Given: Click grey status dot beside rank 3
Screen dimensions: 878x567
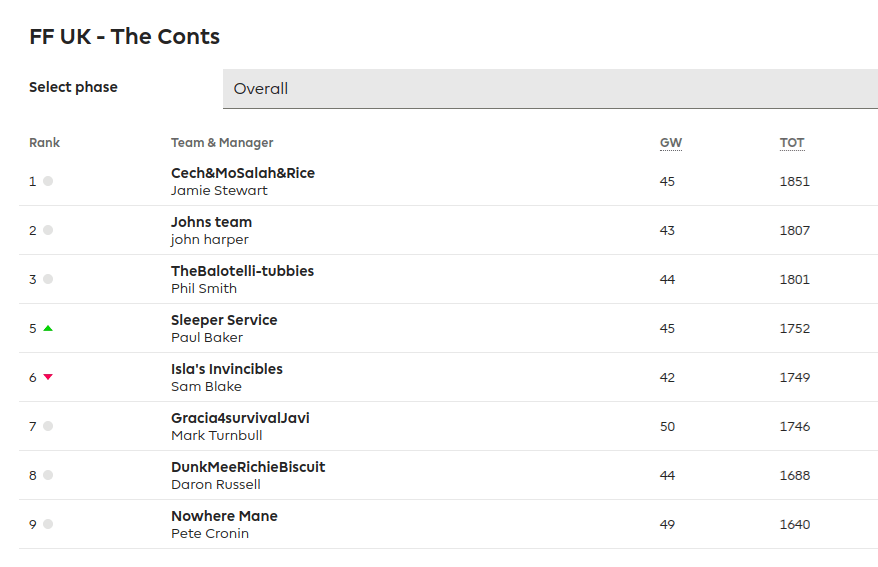Looking at the screenshot, I should (48, 279).
